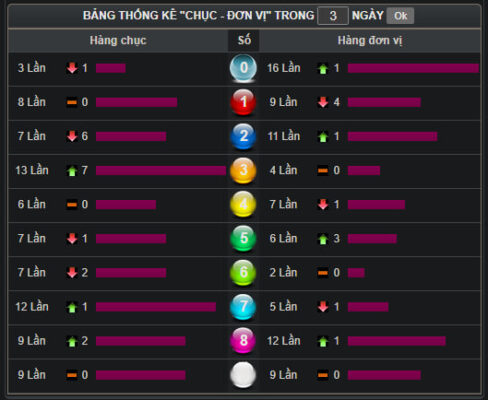Select the blue number 2 ball
Screen dimensions: 488x400
(243, 136)
